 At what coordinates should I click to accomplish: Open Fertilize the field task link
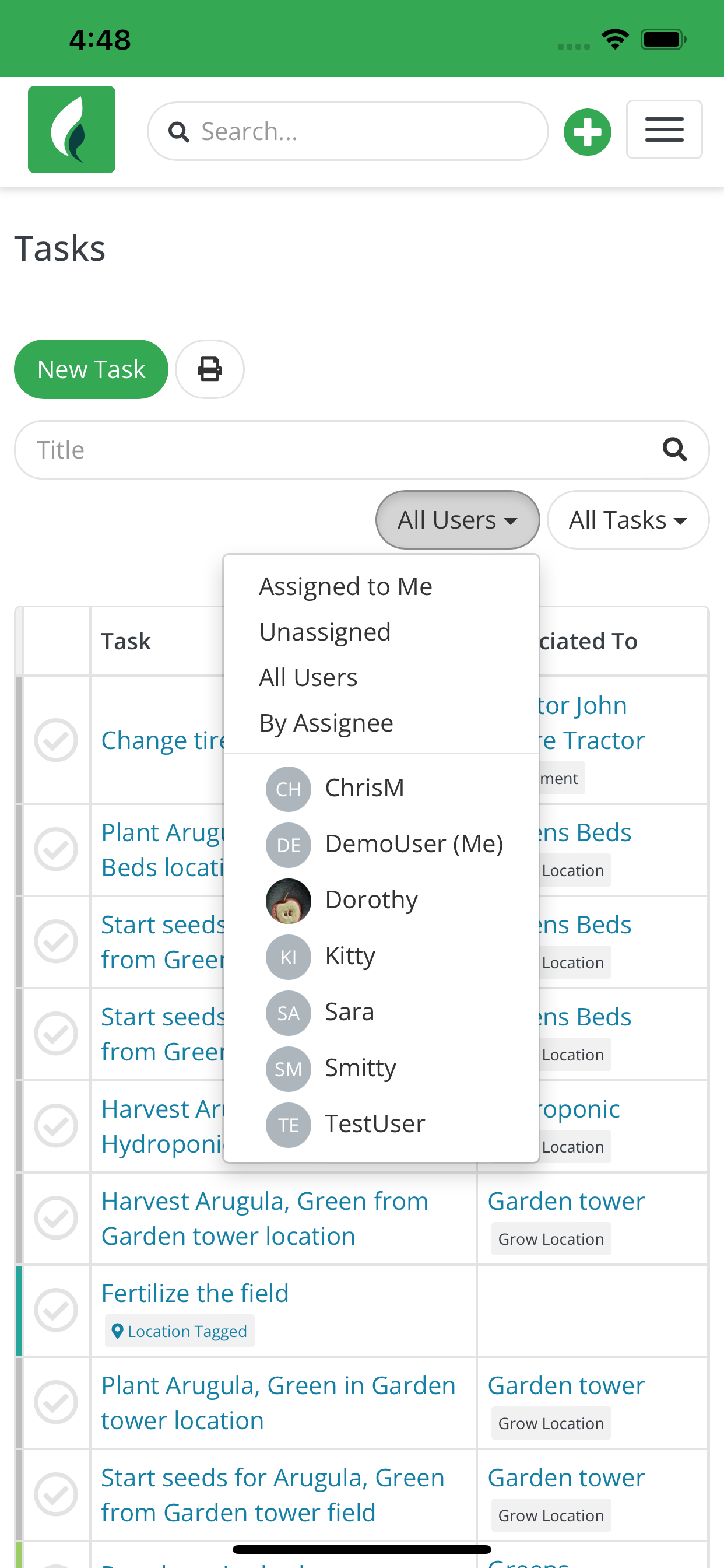[x=195, y=1293]
